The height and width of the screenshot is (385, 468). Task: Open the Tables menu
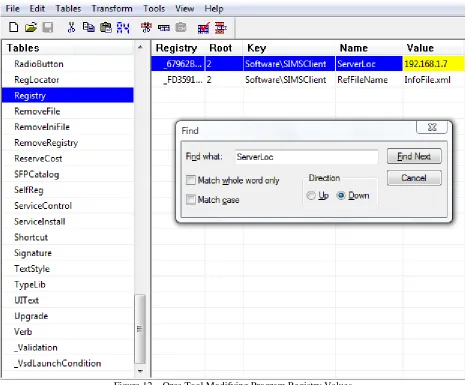pyautogui.click(x=68, y=8)
